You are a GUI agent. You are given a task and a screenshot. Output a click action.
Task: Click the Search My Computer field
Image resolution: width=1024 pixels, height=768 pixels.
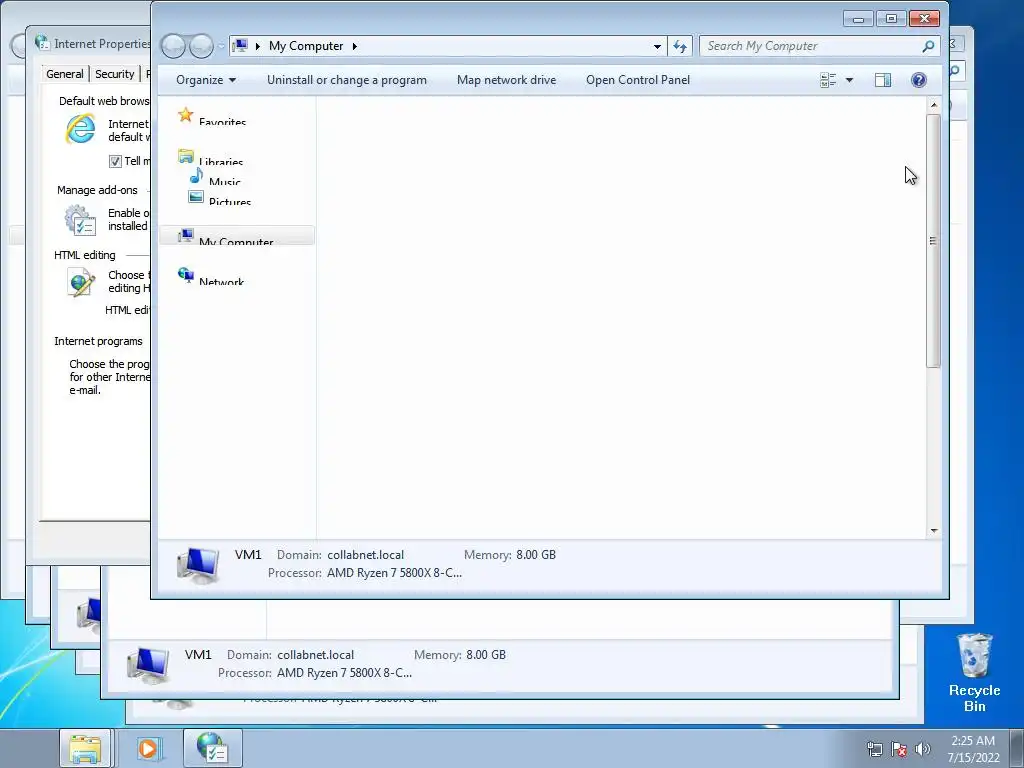click(811, 46)
